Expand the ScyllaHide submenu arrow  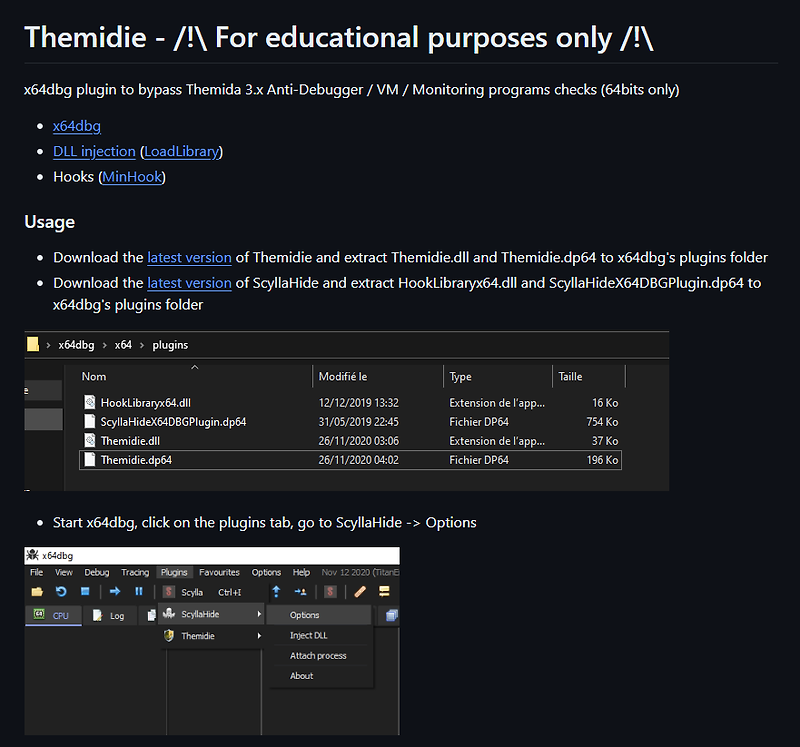[x=261, y=612]
